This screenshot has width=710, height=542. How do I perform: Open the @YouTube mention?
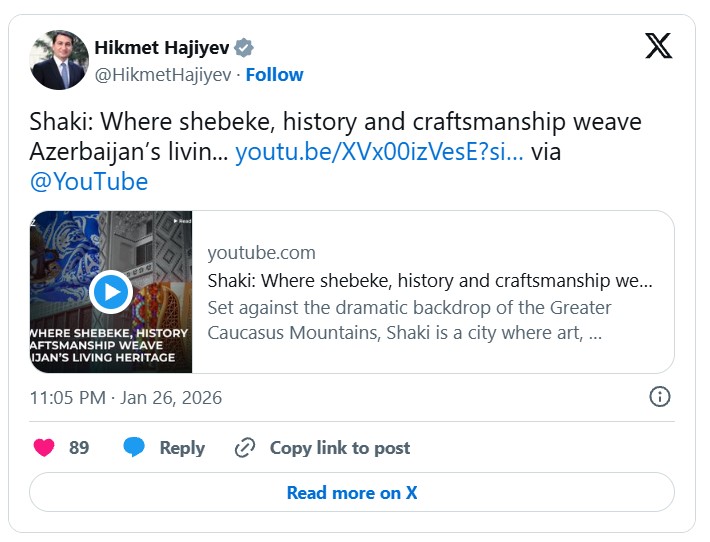[x=89, y=182]
